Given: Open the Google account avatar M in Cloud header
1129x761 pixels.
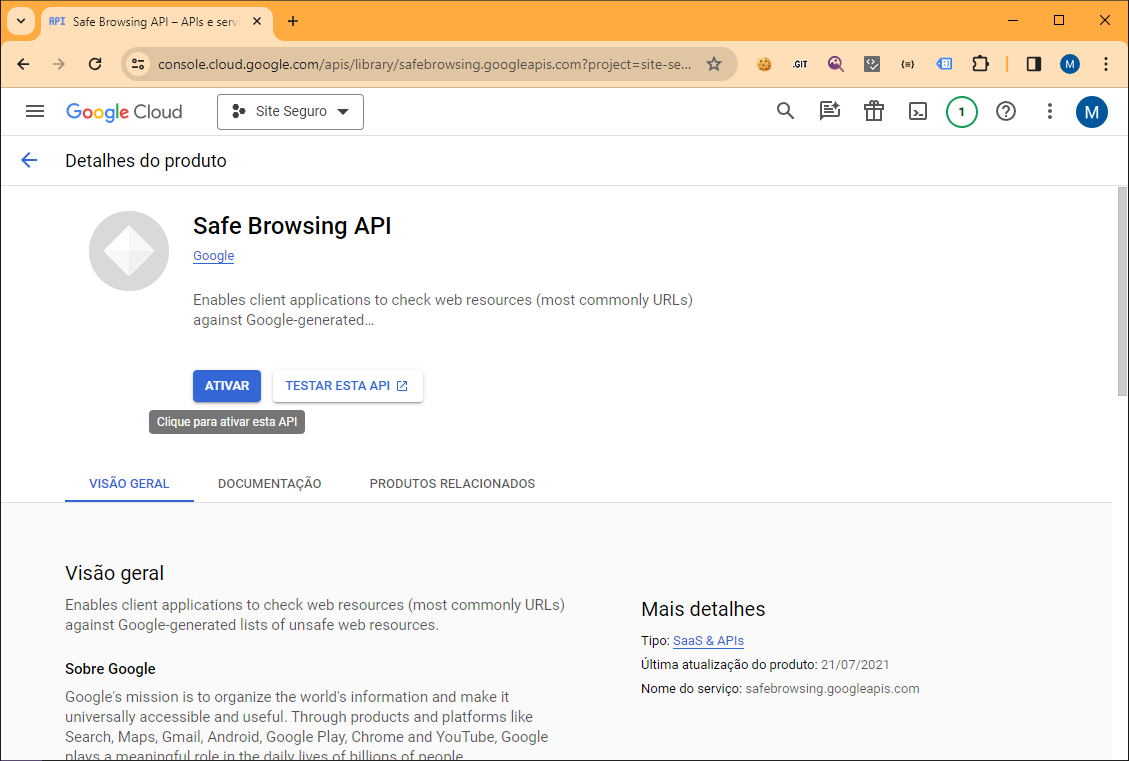Looking at the screenshot, I should [1092, 112].
